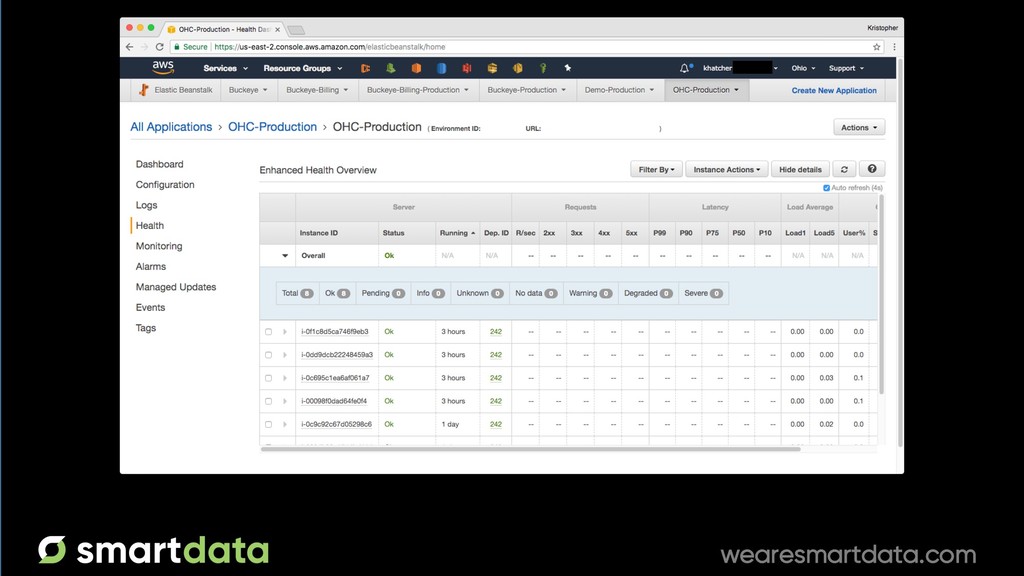This screenshot has height=576, width=1024.
Task: Toggle the Auto refresh checkbox
Action: pos(826,188)
